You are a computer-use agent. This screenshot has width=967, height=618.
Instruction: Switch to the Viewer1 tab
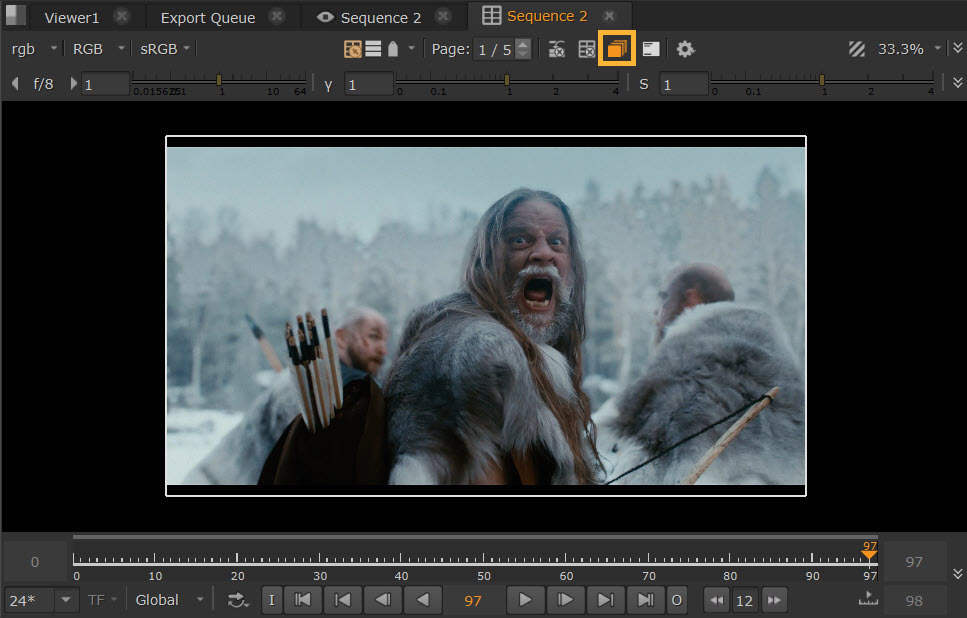pyautogui.click(x=72, y=18)
